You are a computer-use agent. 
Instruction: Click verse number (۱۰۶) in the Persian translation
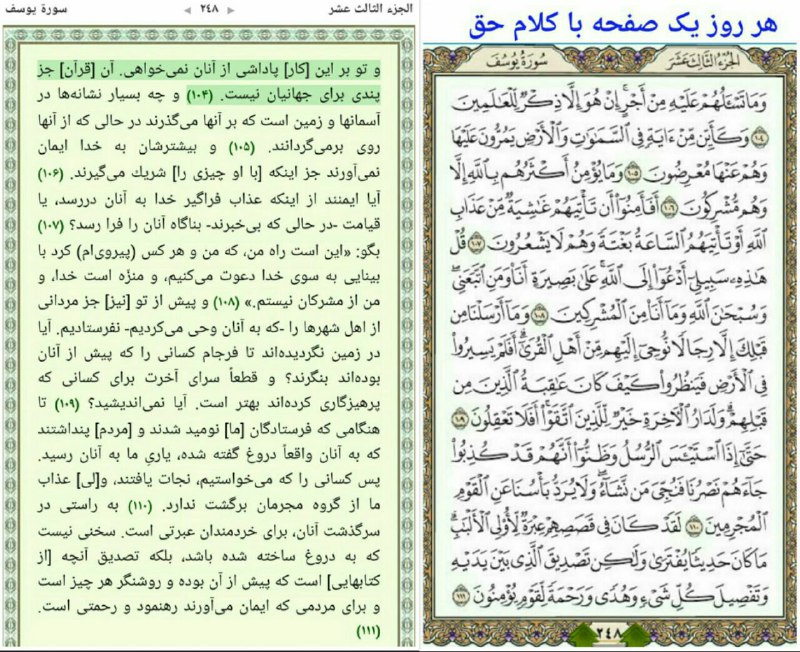50,173
